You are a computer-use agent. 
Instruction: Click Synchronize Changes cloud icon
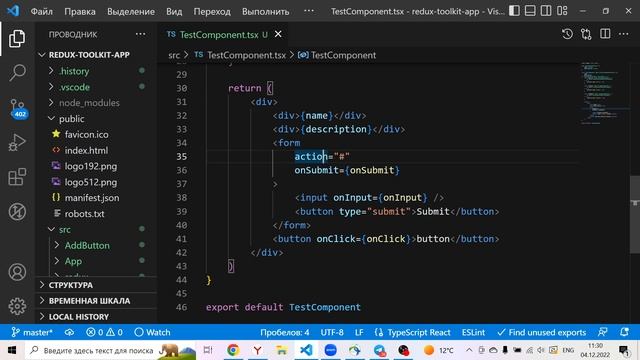69,332
